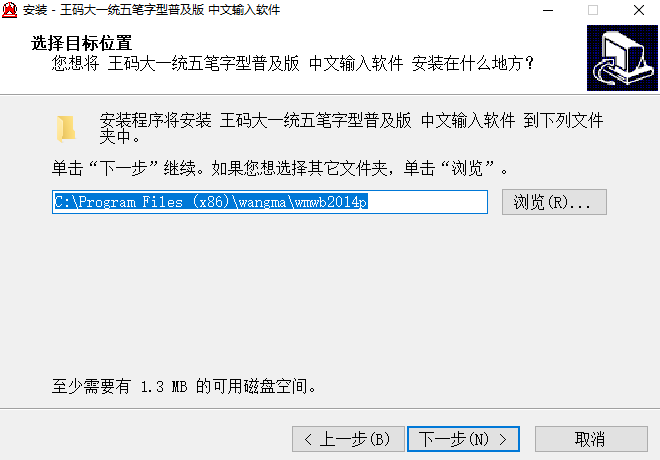Click the 选择目标位置 heading
660x460 pixels.
tap(81, 43)
